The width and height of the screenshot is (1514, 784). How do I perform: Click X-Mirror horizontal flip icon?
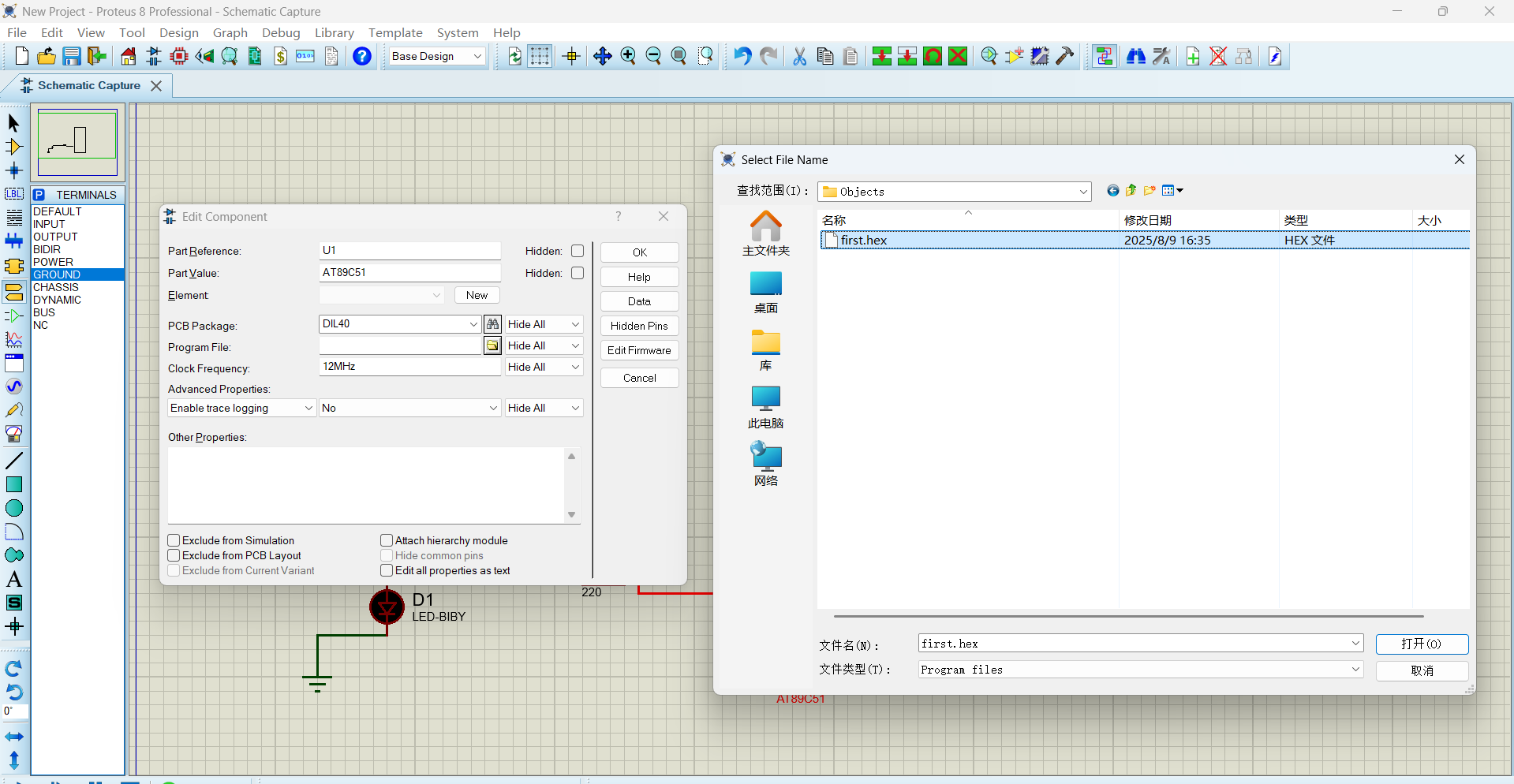pyautogui.click(x=14, y=737)
